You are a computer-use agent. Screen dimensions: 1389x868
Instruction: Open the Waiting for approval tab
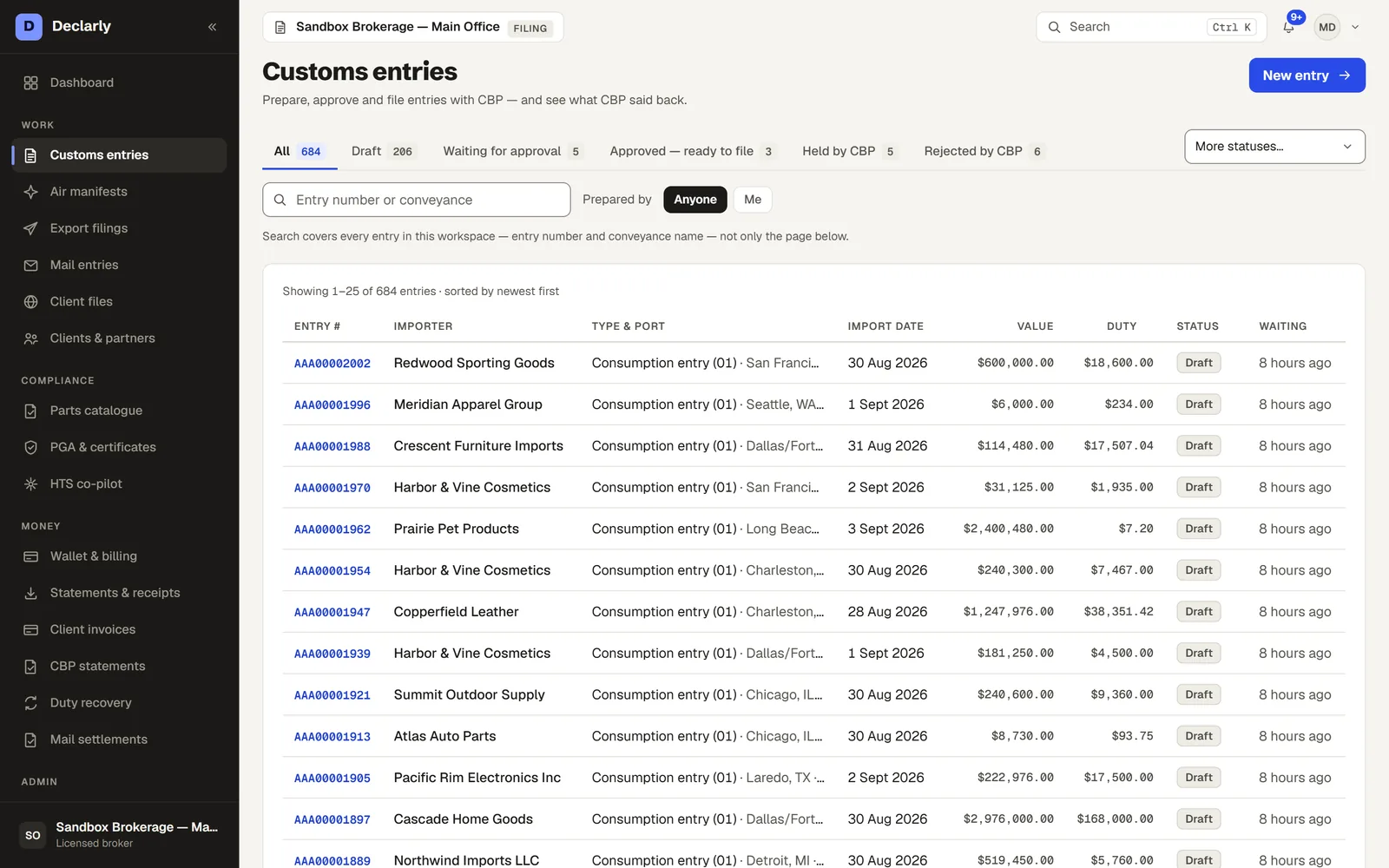(x=512, y=151)
